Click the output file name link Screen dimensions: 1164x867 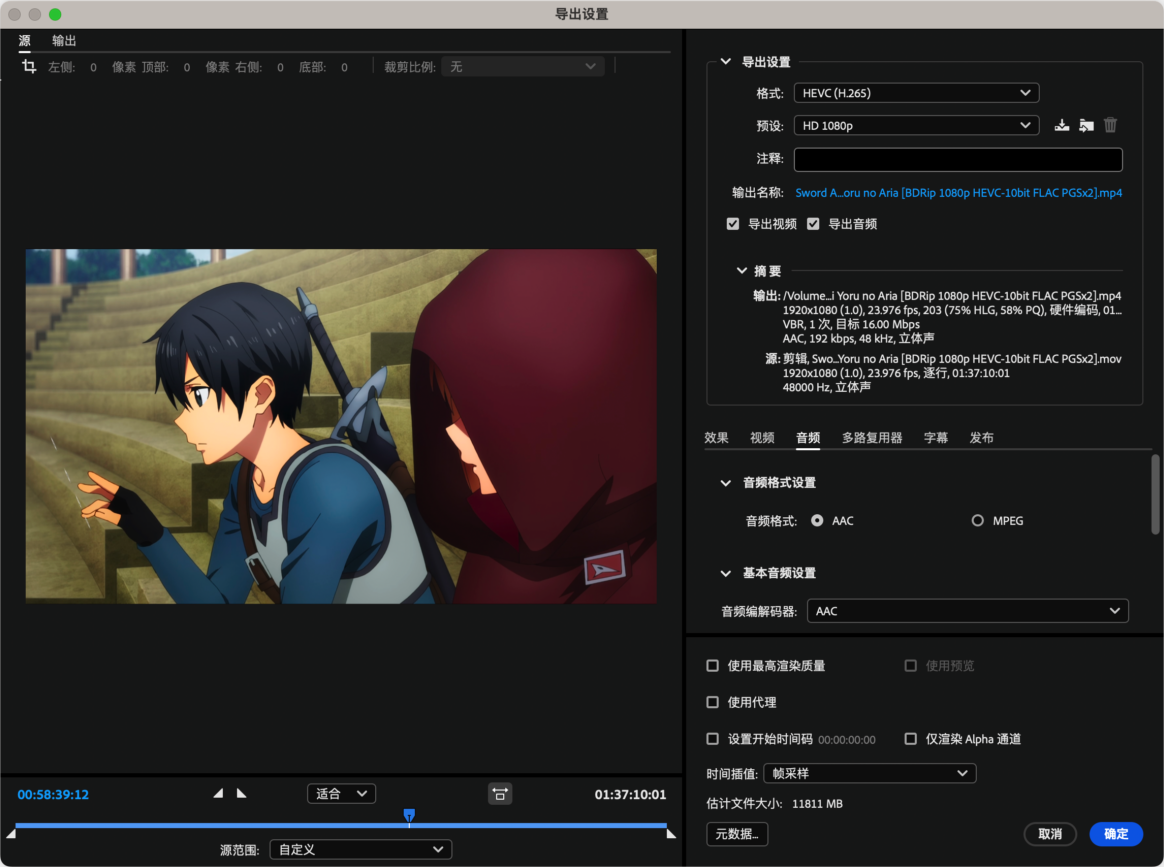click(958, 193)
